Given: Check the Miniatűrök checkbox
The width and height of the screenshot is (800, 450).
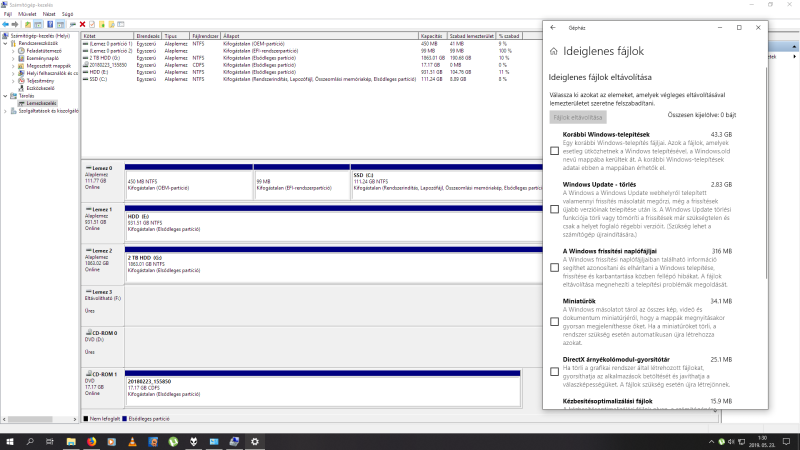Looking at the screenshot, I should pyautogui.click(x=555, y=322).
